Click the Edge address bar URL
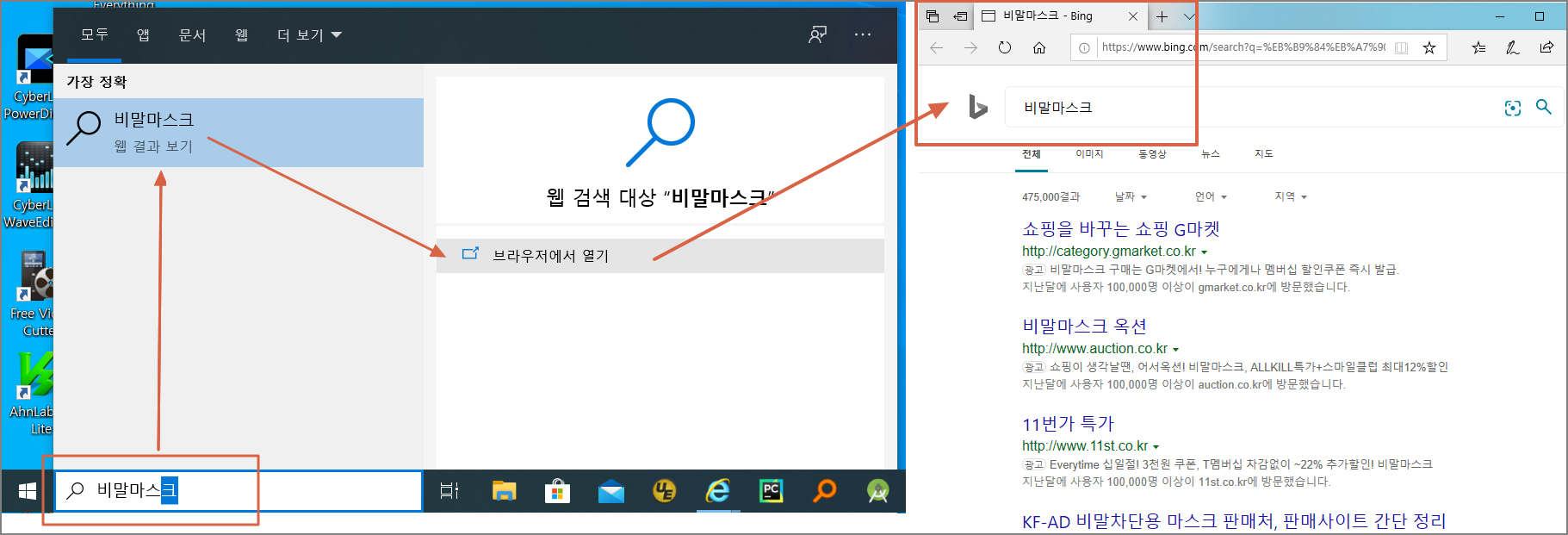The image size is (1568, 535). point(1243,47)
